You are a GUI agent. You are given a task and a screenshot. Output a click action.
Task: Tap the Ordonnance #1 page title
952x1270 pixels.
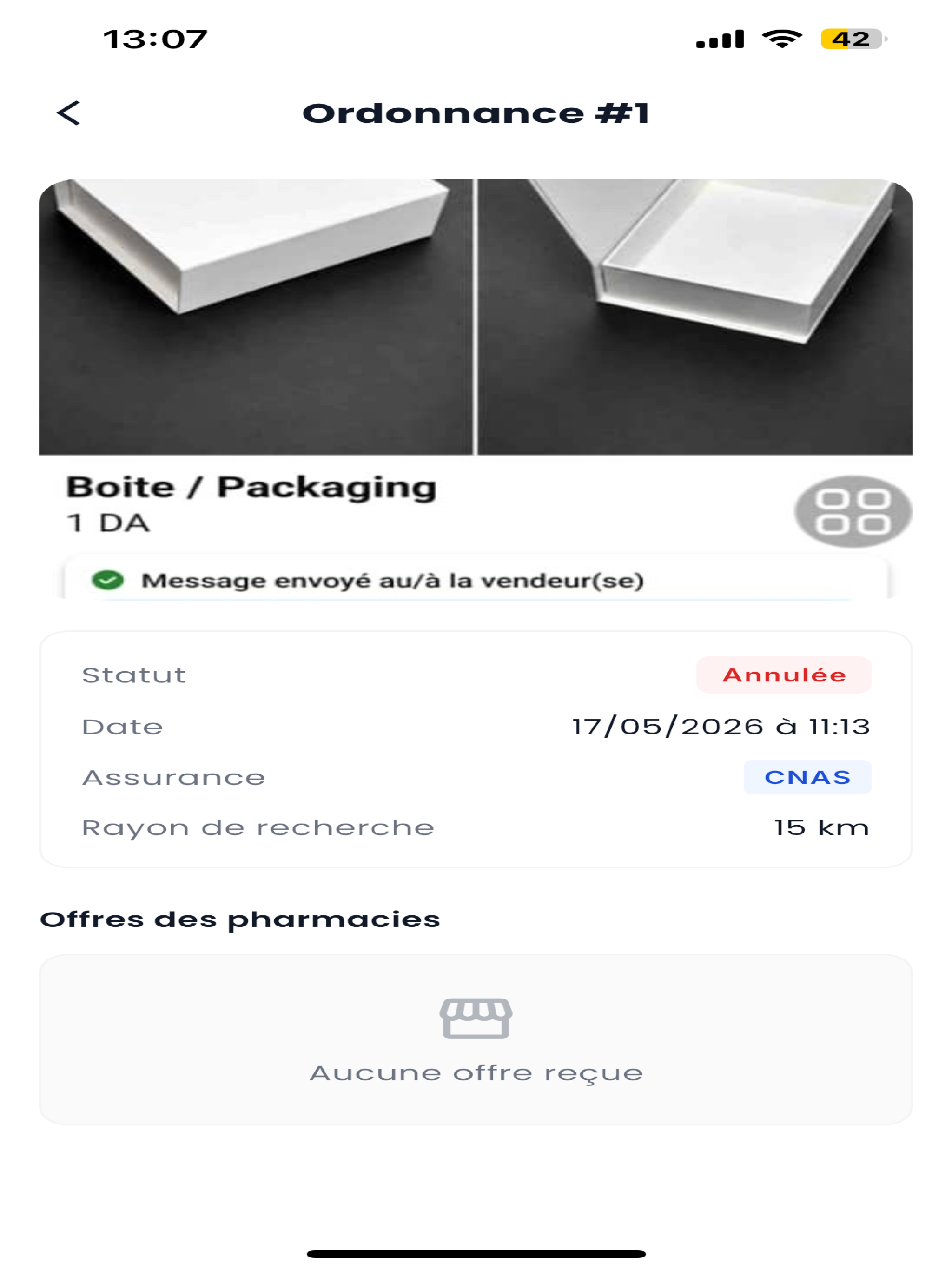point(476,113)
